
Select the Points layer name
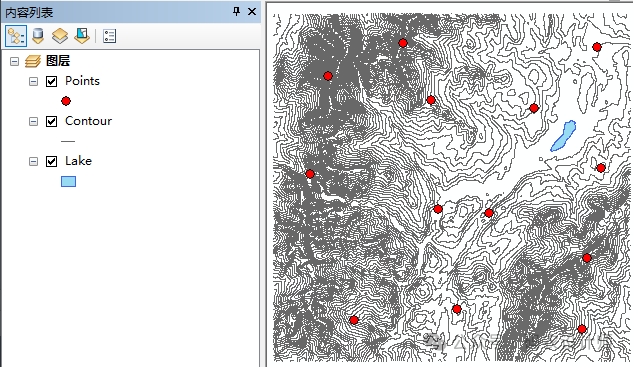82,81
